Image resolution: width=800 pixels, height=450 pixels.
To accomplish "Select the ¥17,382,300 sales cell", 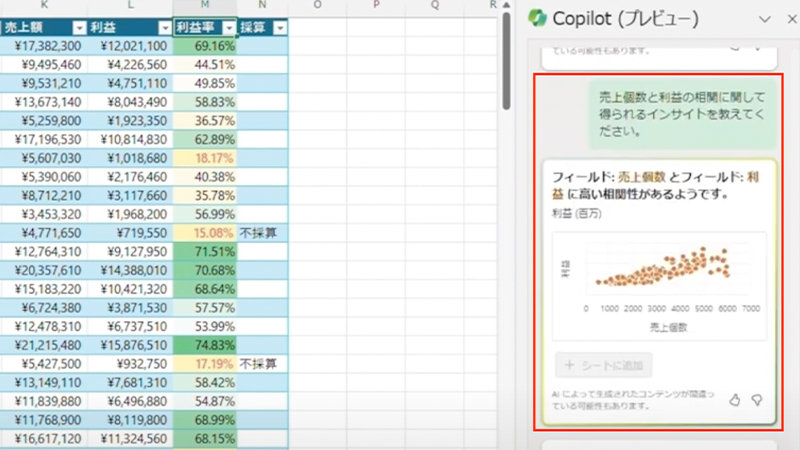I will [41, 46].
